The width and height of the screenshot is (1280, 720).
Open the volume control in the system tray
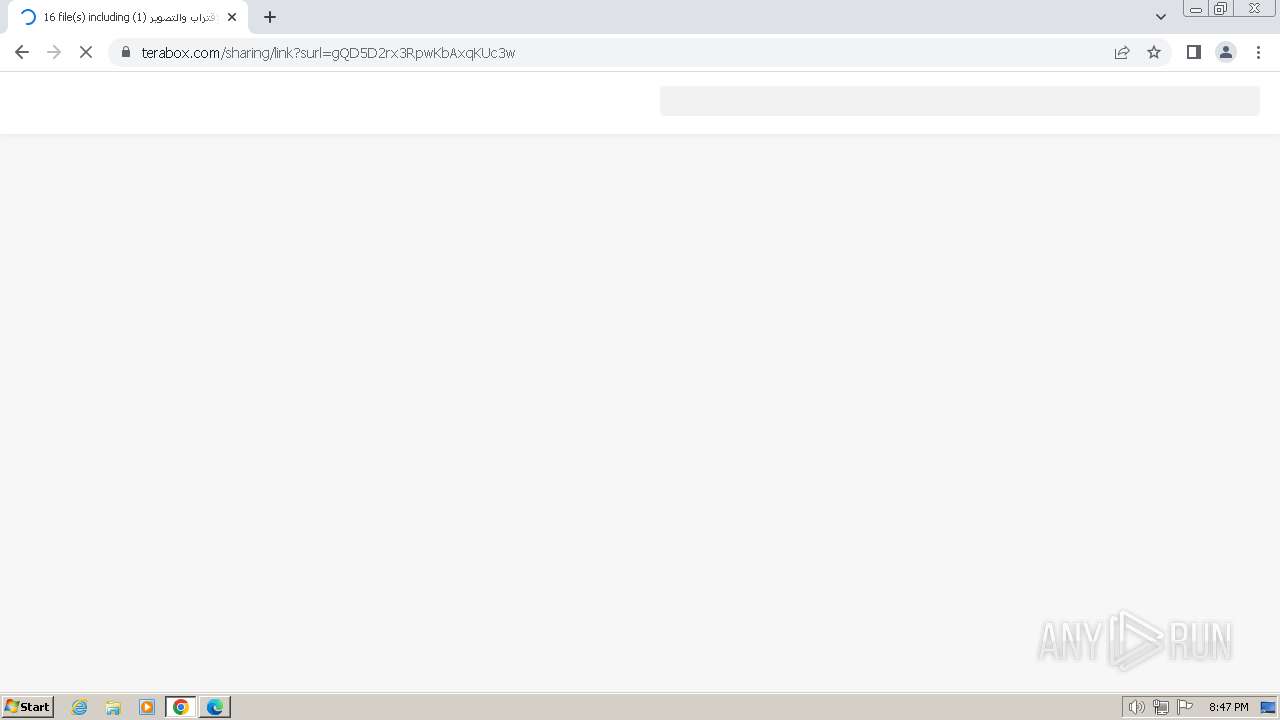(1136, 707)
